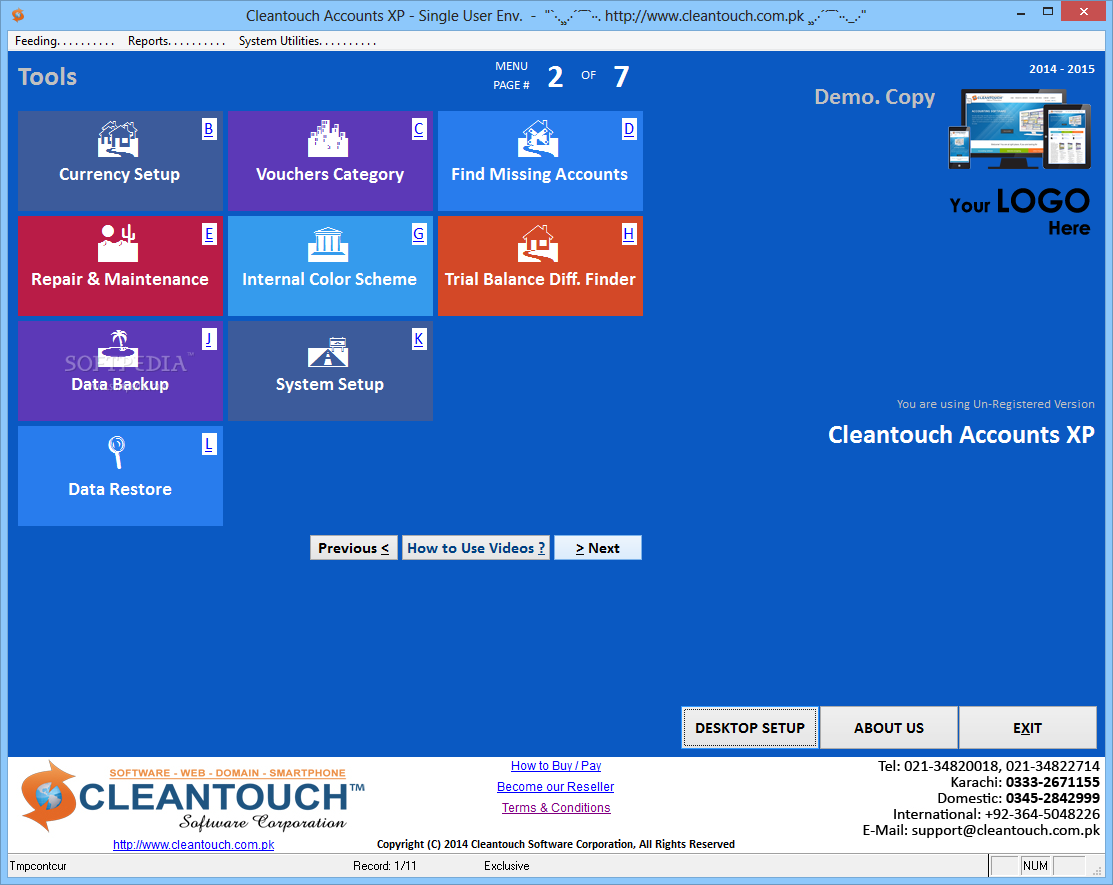Click the H shortcut on Trial Balance Diff. Finder
The image size is (1113, 885).
coord(629,234)
